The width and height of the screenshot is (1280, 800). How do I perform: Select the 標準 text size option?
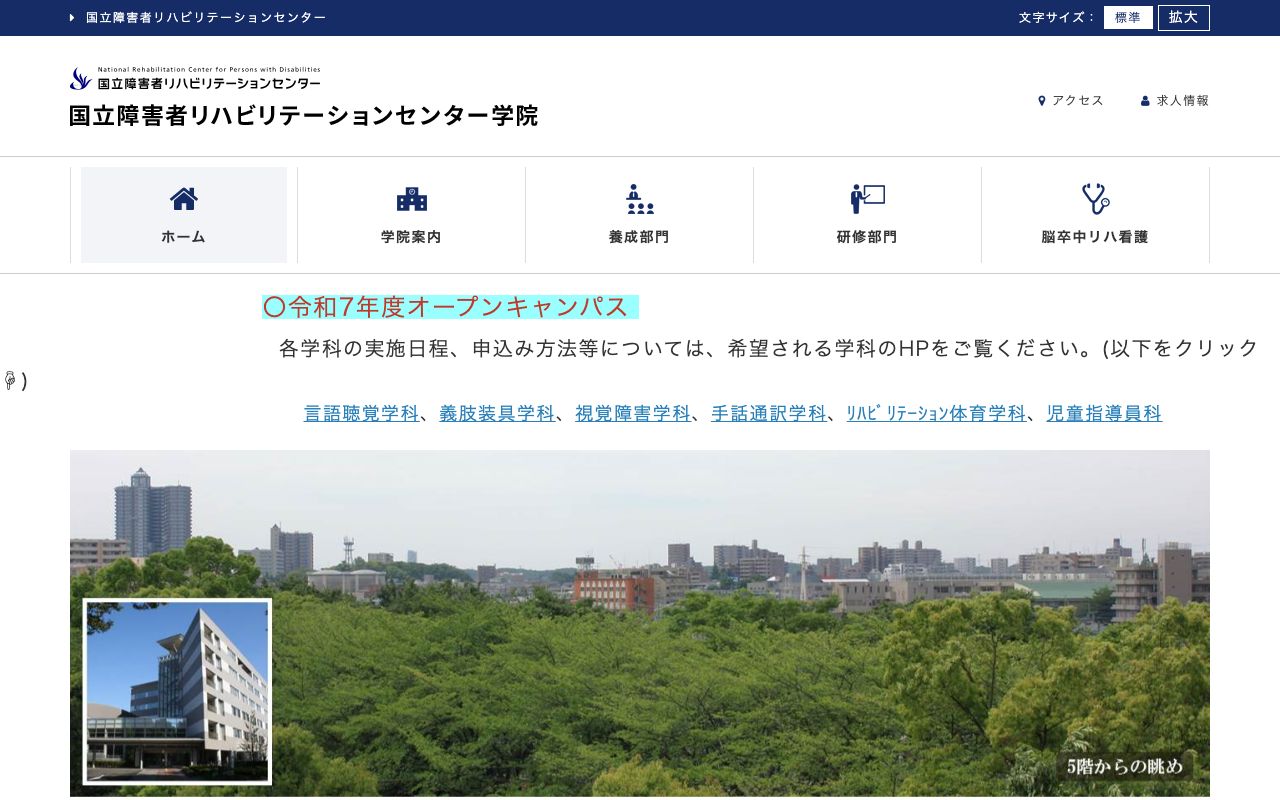pyautogui.click(x=1128, y=17)
